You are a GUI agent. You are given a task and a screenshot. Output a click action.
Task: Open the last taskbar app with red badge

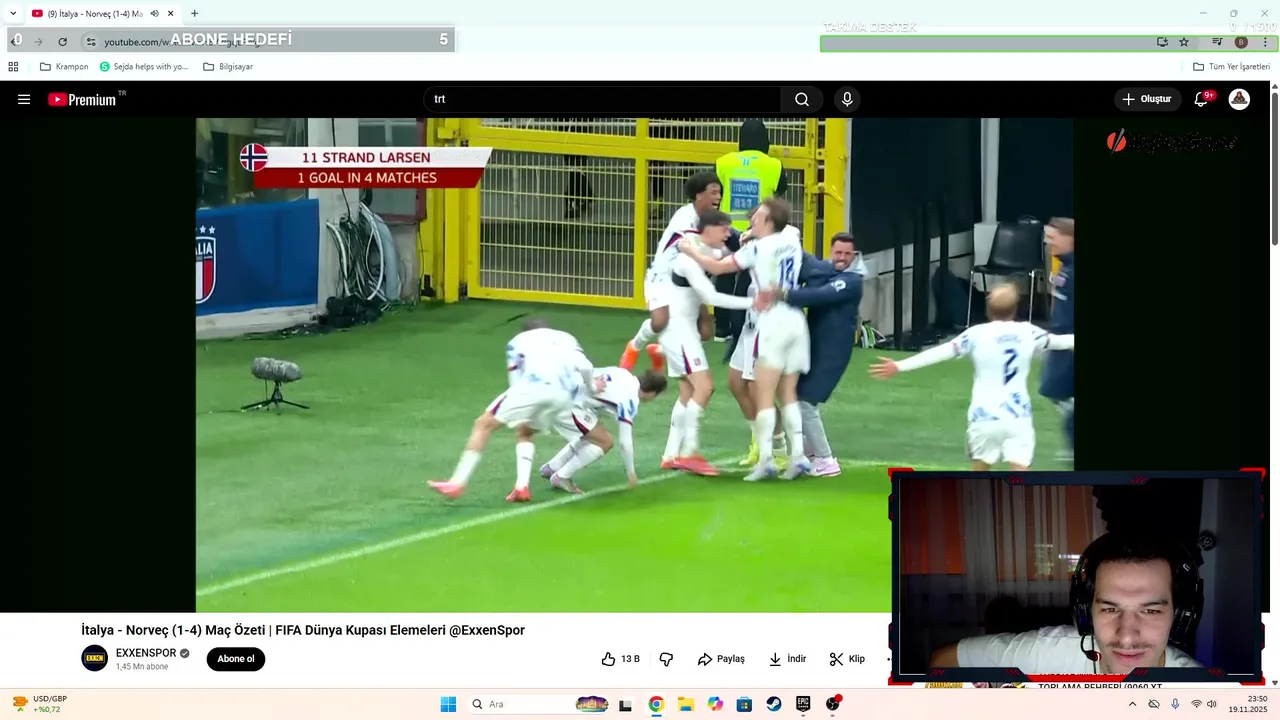(x=833, y=704)
